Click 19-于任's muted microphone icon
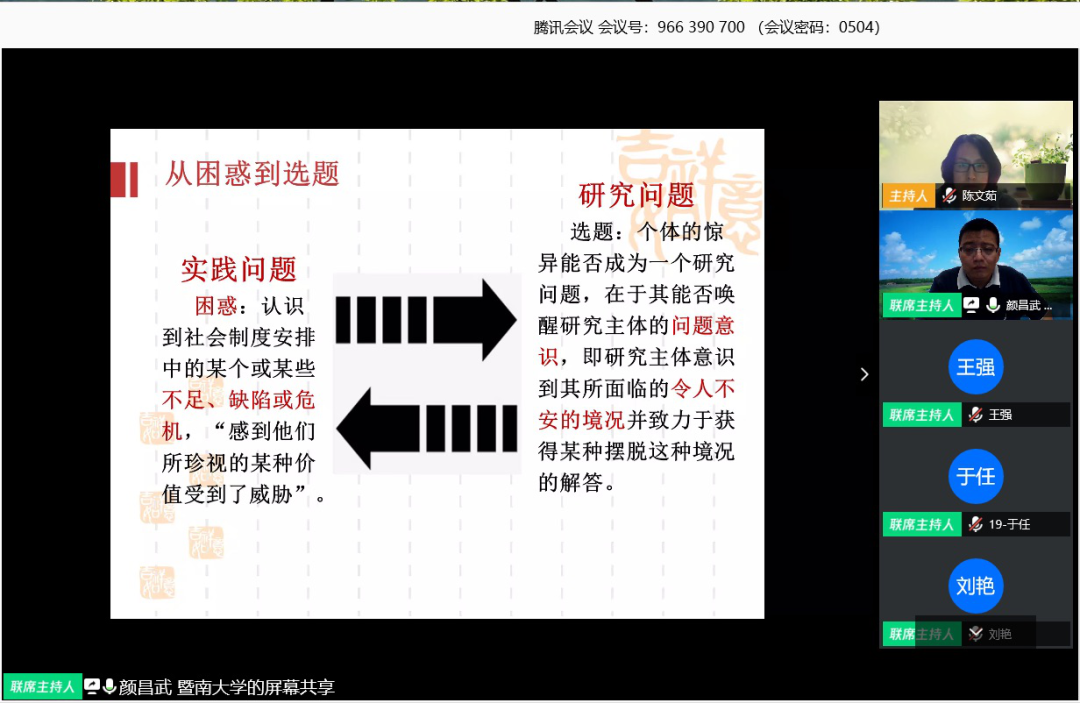Viewport: 1080px width, 703px height. click(975, 524)
